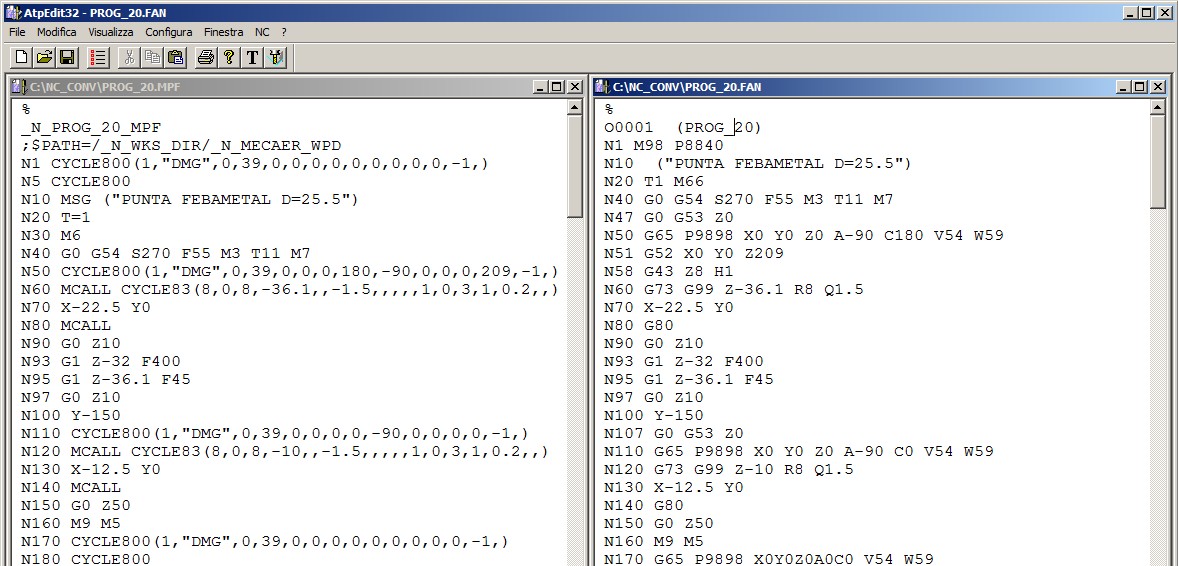Click 'N110 G65 P9898' line in right editor
1178x566 pixels.
799,452
